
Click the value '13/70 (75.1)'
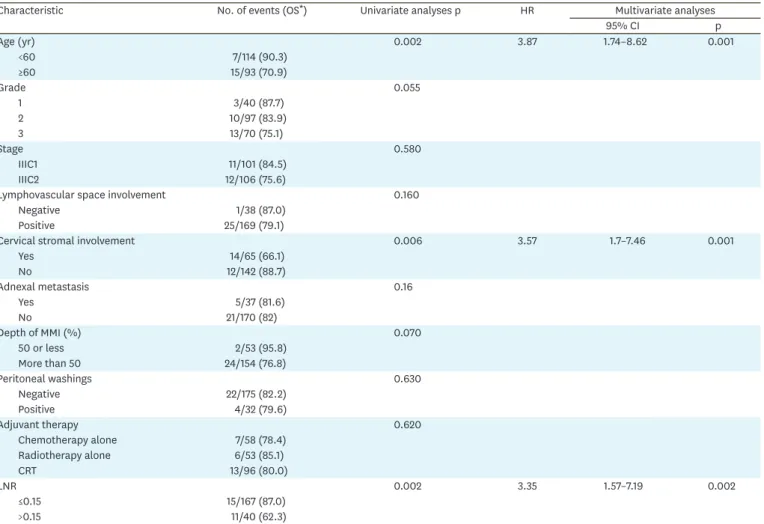pyautogui.click(x=256, y=134)
